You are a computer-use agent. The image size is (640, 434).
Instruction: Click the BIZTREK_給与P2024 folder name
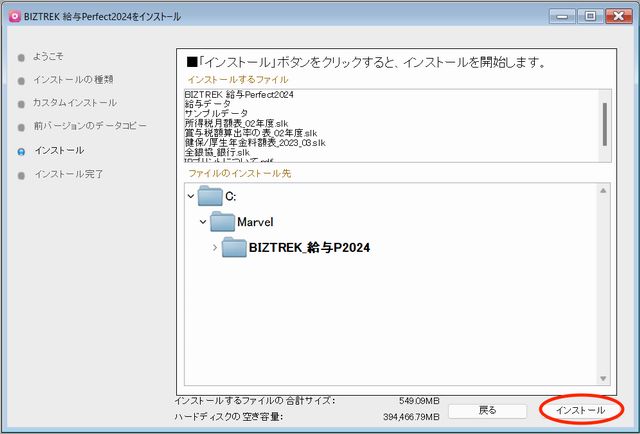309,247
